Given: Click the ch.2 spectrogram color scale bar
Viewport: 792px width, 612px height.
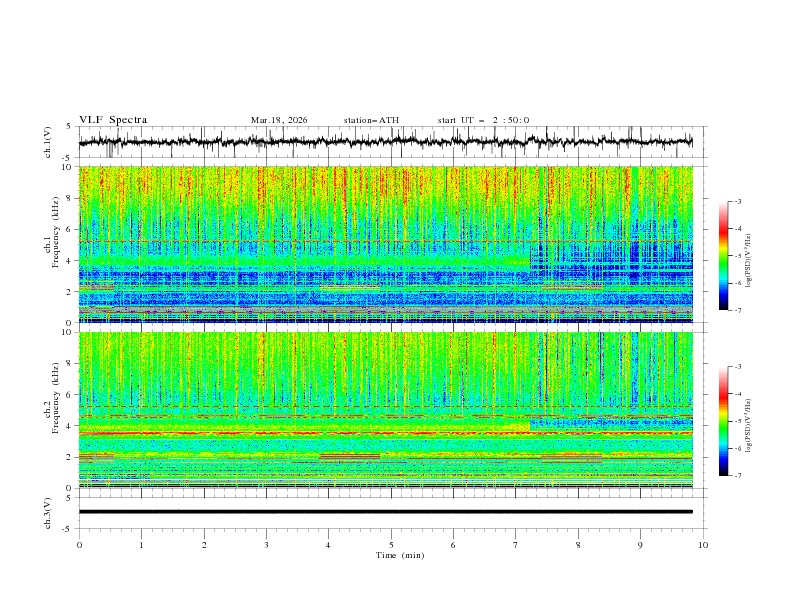Looking at the screenshot, I should (723, 421).
